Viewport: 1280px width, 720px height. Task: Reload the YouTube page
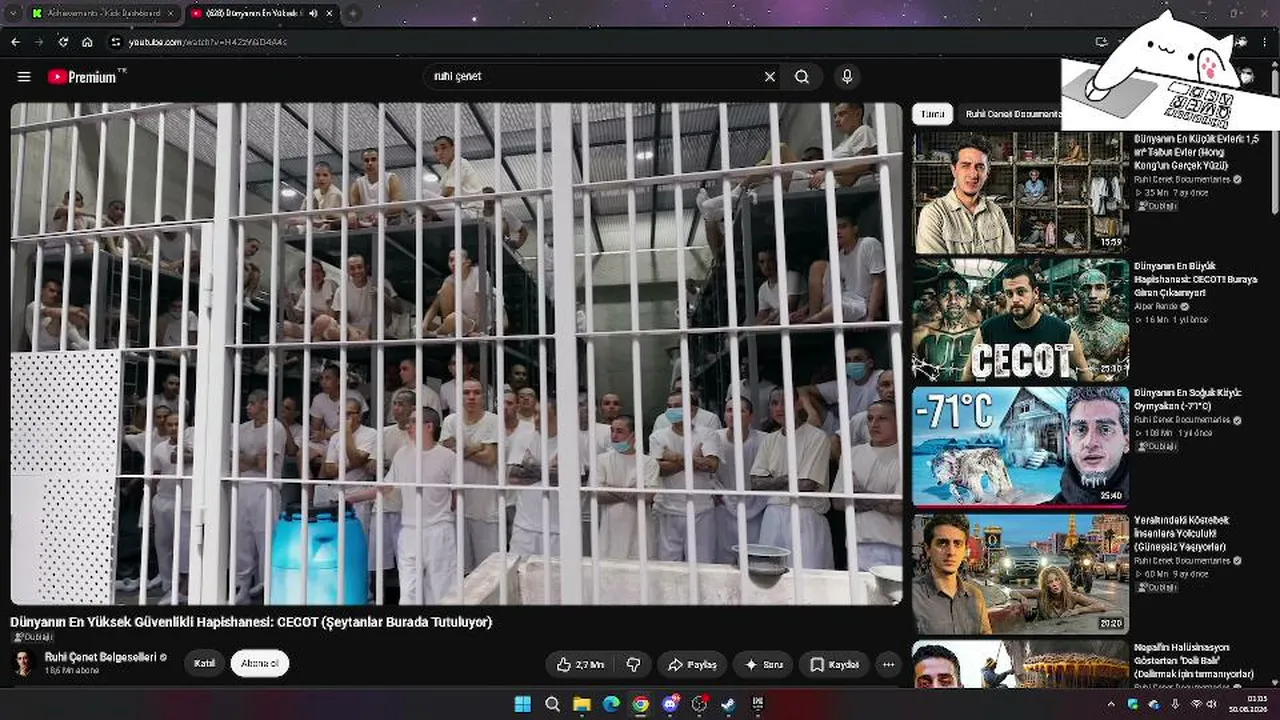pos(63,42)
